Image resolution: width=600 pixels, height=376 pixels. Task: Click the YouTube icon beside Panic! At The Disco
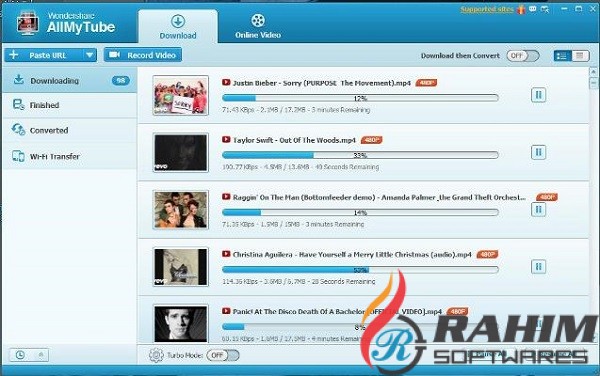226,311
